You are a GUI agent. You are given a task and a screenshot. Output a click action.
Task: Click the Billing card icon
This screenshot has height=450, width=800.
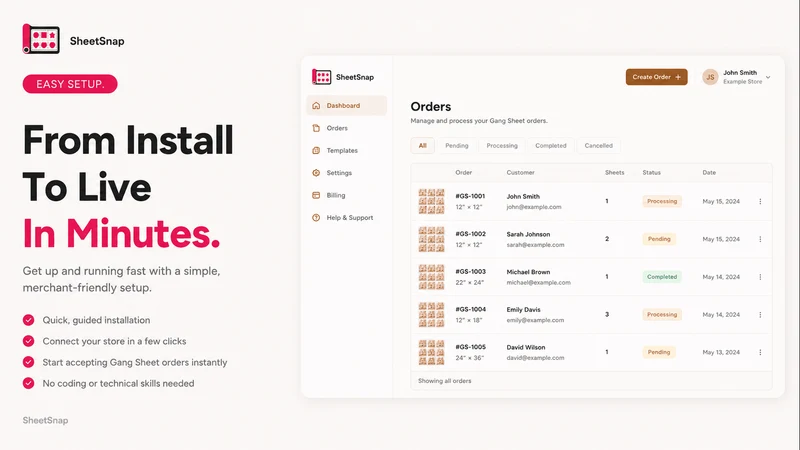tap(316, 195)
